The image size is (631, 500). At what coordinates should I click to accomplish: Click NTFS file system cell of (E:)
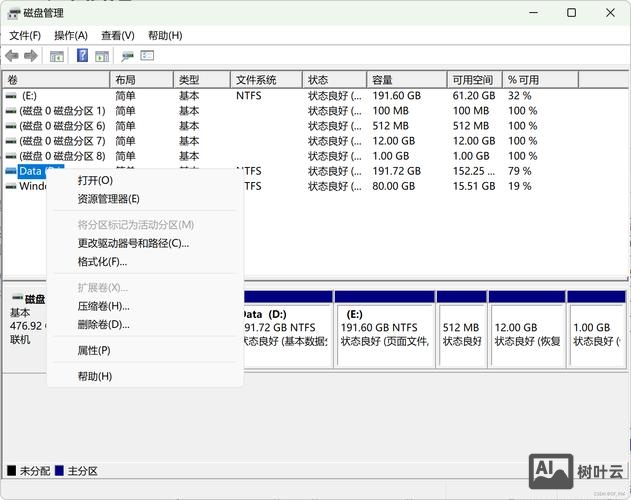(249, 96)
